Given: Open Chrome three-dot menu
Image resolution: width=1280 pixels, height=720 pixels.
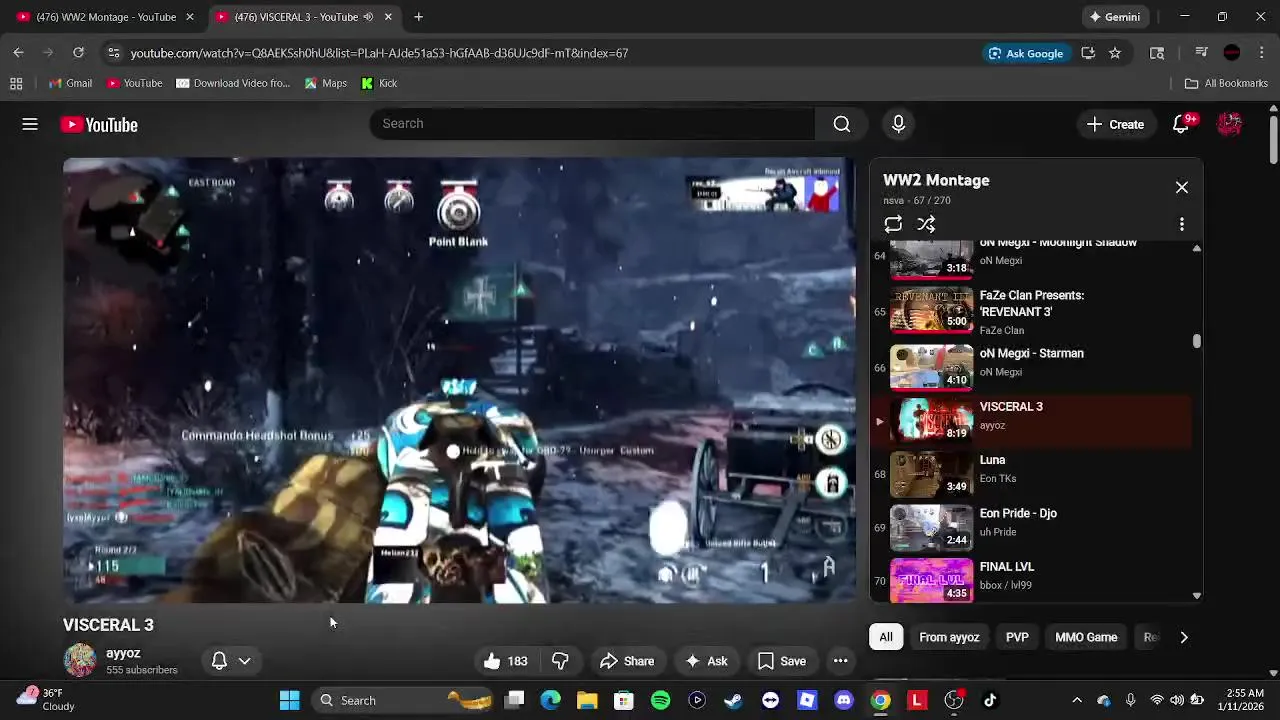Looking at the screenshot, I should click(1262, 53).
